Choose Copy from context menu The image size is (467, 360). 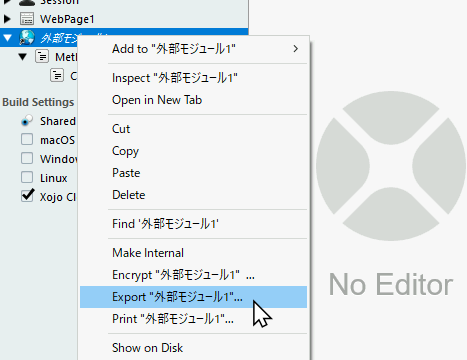(x=193, y=151)
